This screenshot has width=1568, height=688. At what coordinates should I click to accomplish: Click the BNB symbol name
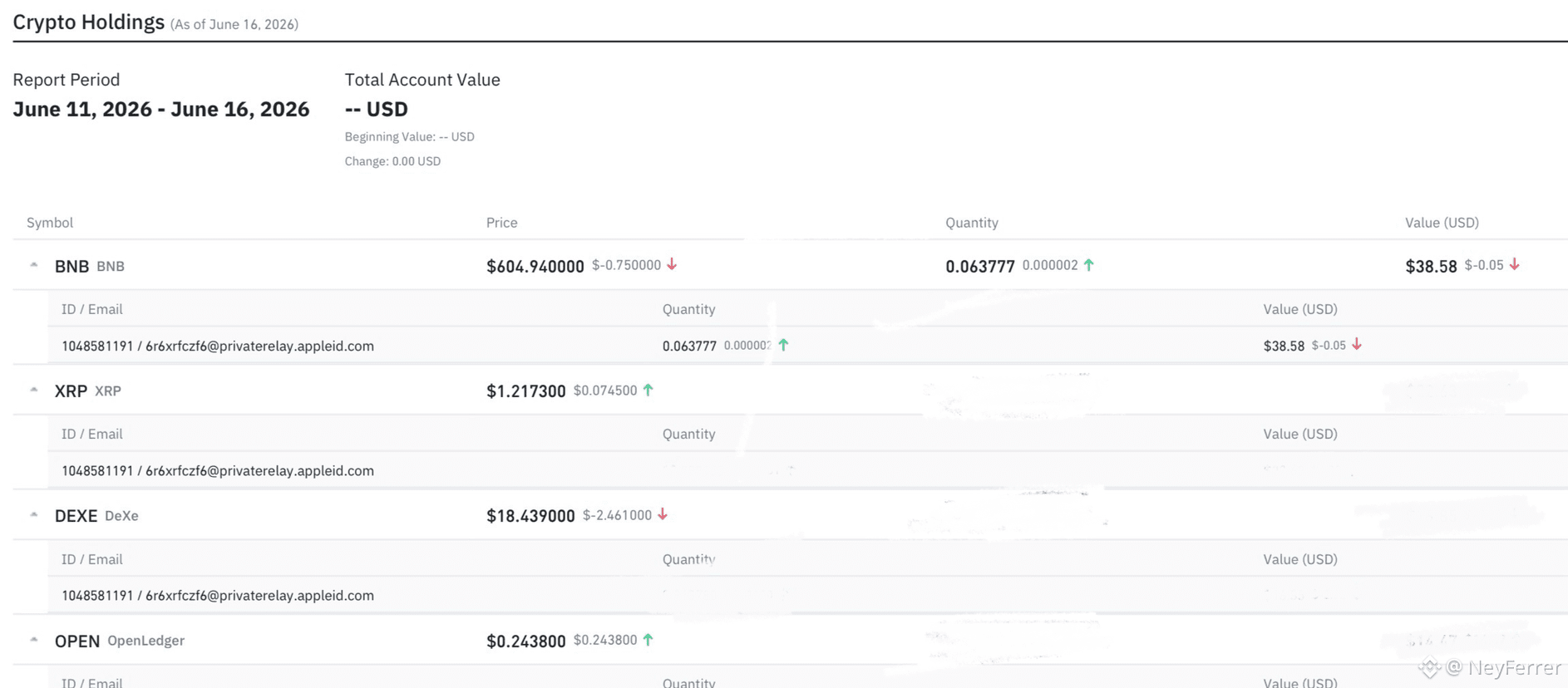coord(71,266)
